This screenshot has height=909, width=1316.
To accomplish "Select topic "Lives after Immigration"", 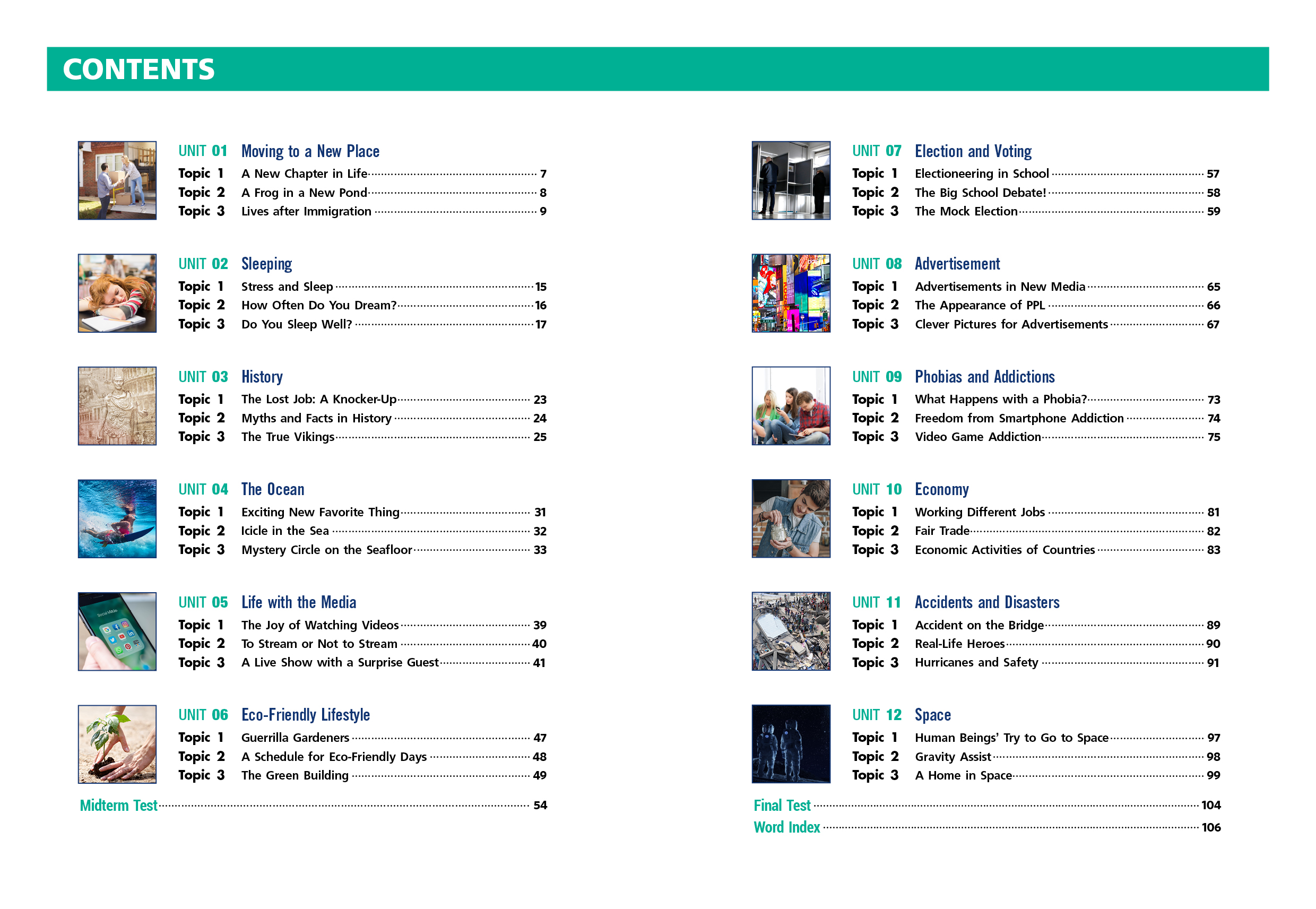I will pos(306,212).
